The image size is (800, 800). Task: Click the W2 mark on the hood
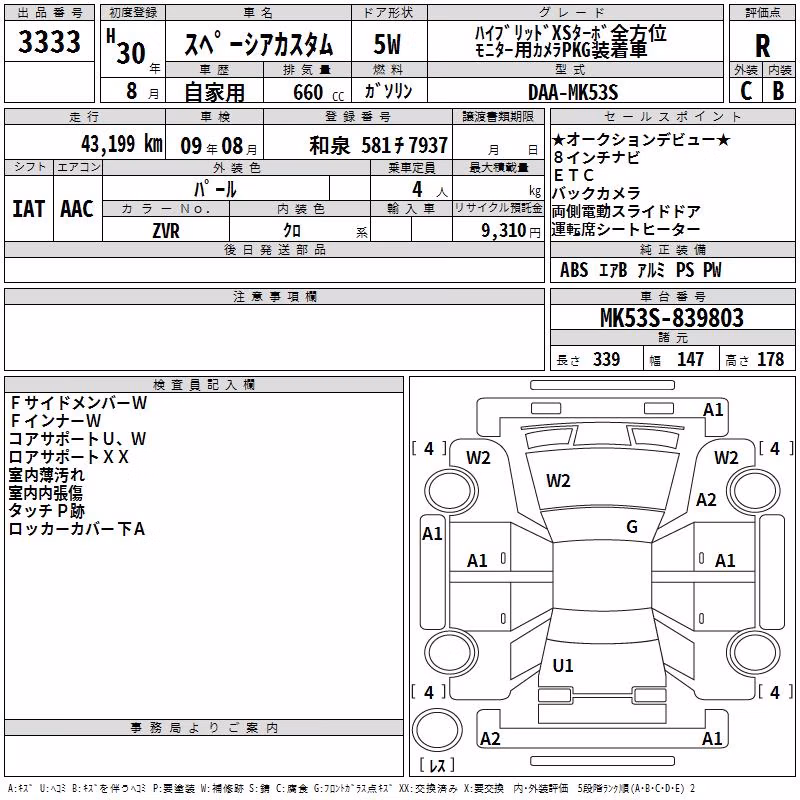pos(558,481)
